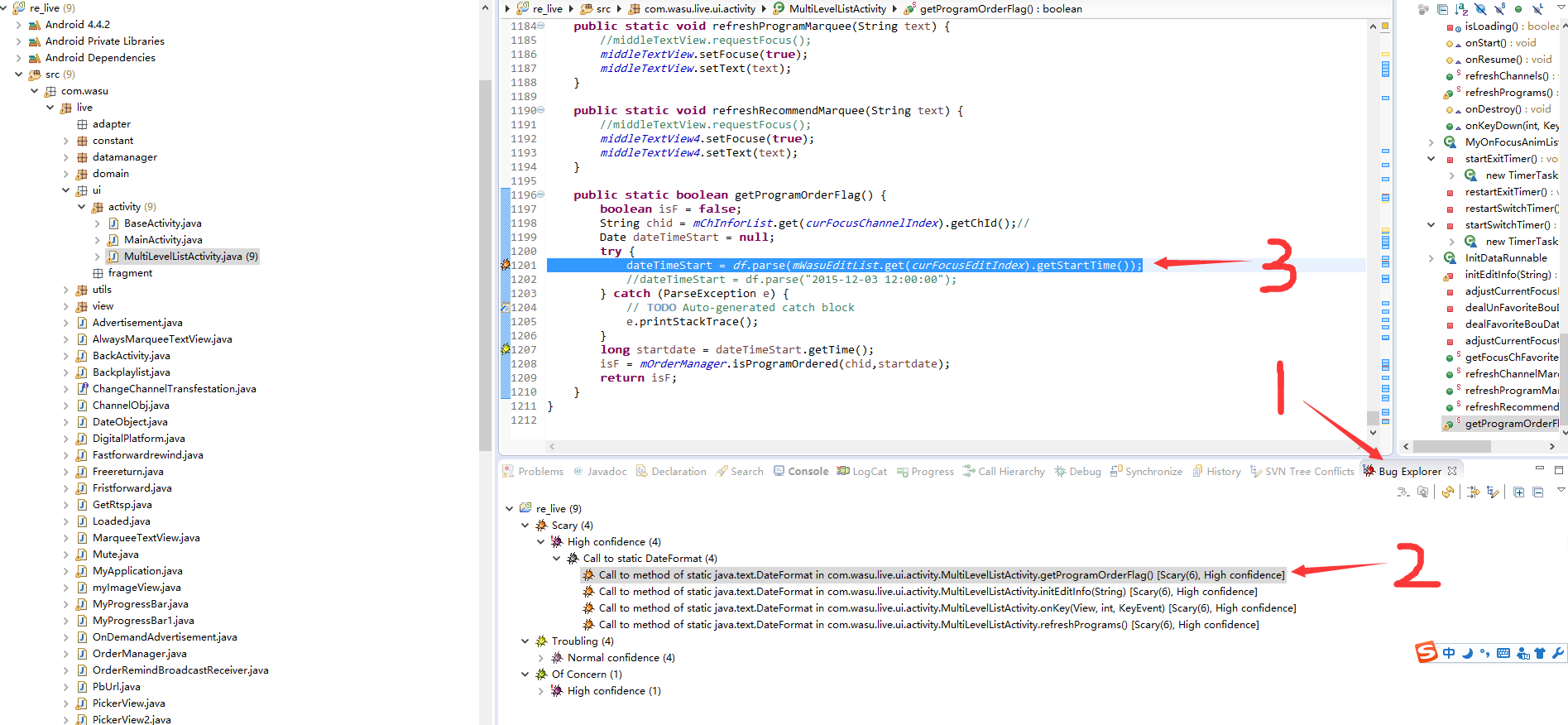Click Collapse All icon in Bug Explorer

click(1537, 492)
